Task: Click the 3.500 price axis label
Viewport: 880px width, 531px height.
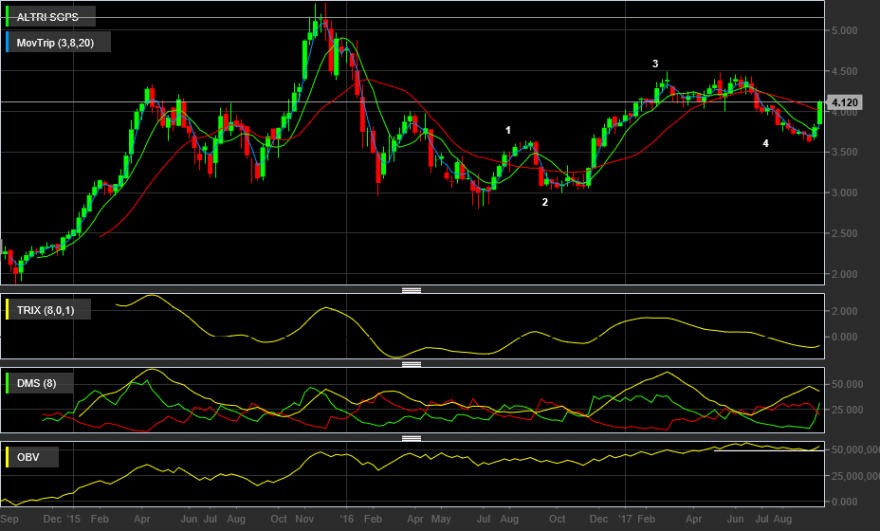Action: click(x=844, y=152)
